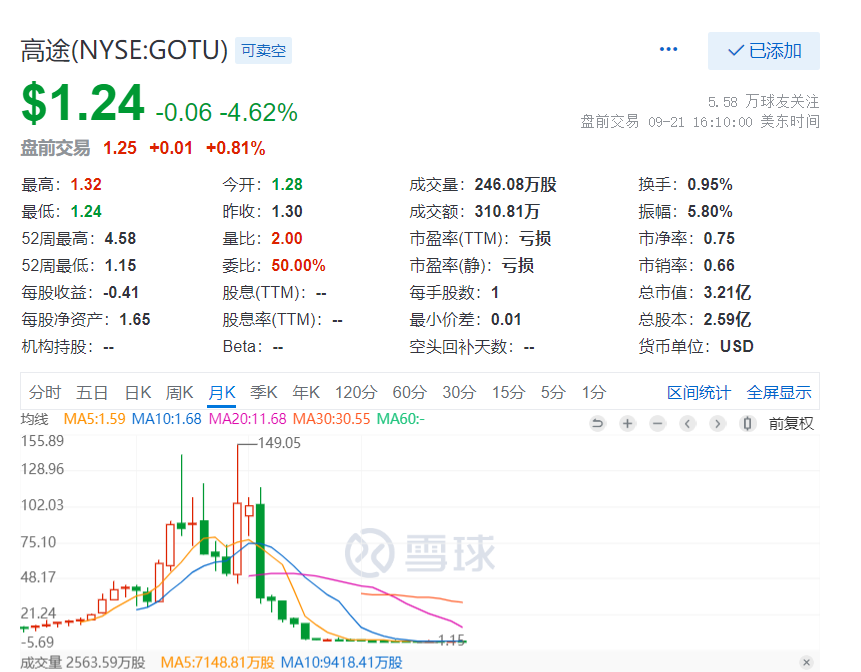Click the 振幅 value 5.80%

coord(710,211)
